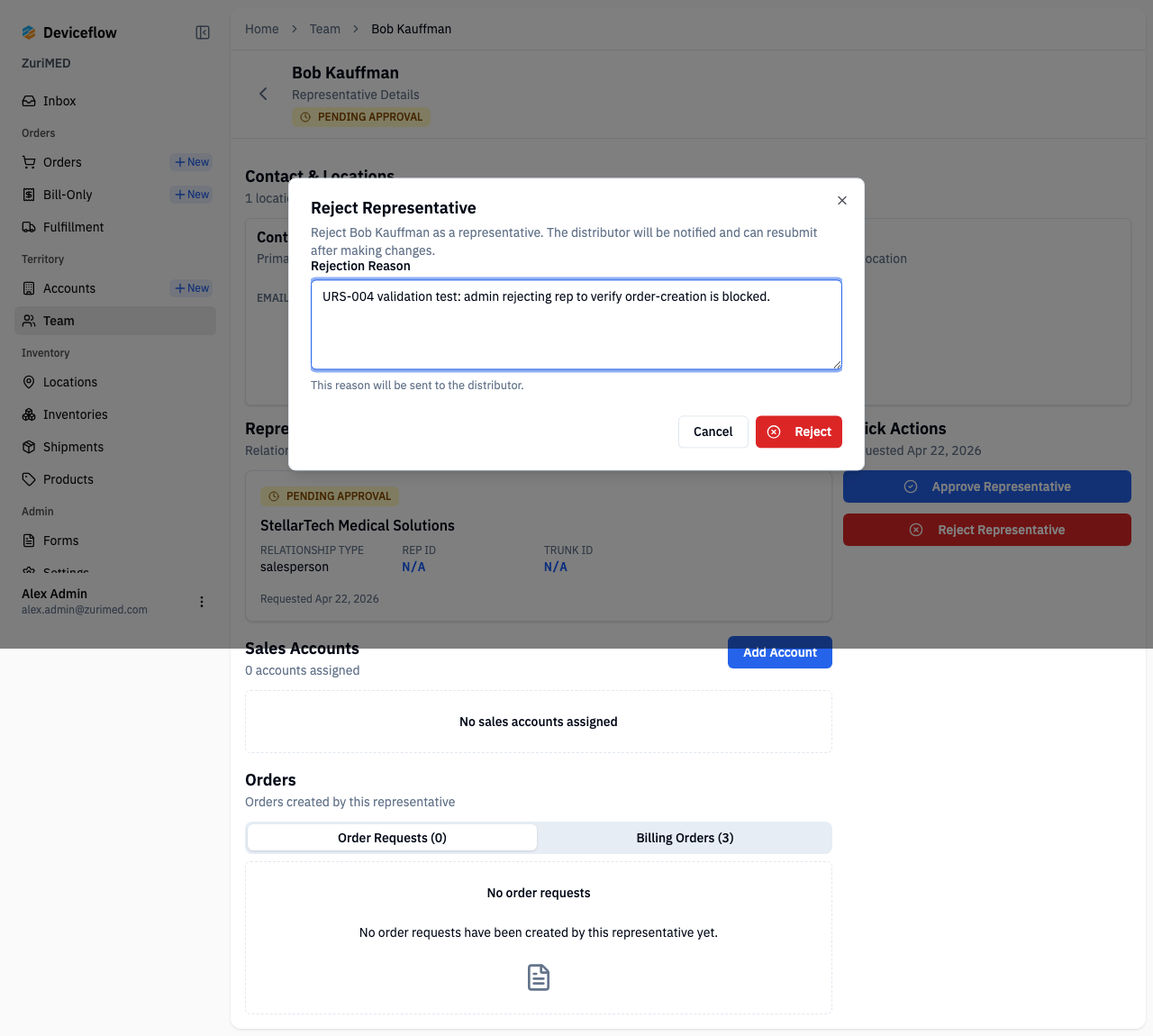Open the Fulfillment page
This screenshot has height=1036, width=1153.
pyautogui.click(x=115, y=227)
